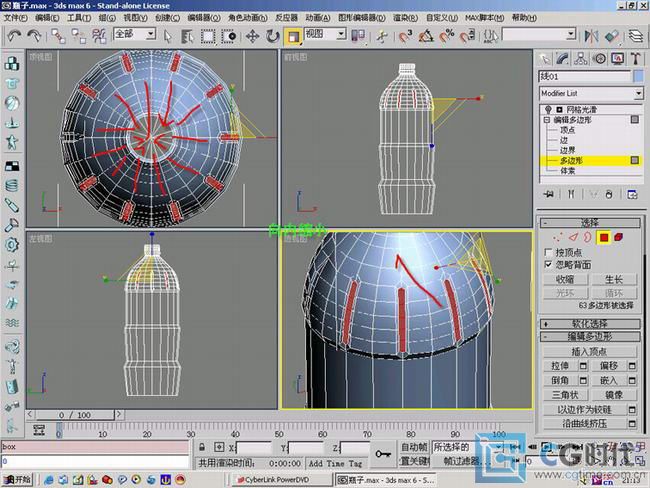
Task: Click the Mirror Selected Objects icon
Action: pyautogui.click(x=591, y=36)
